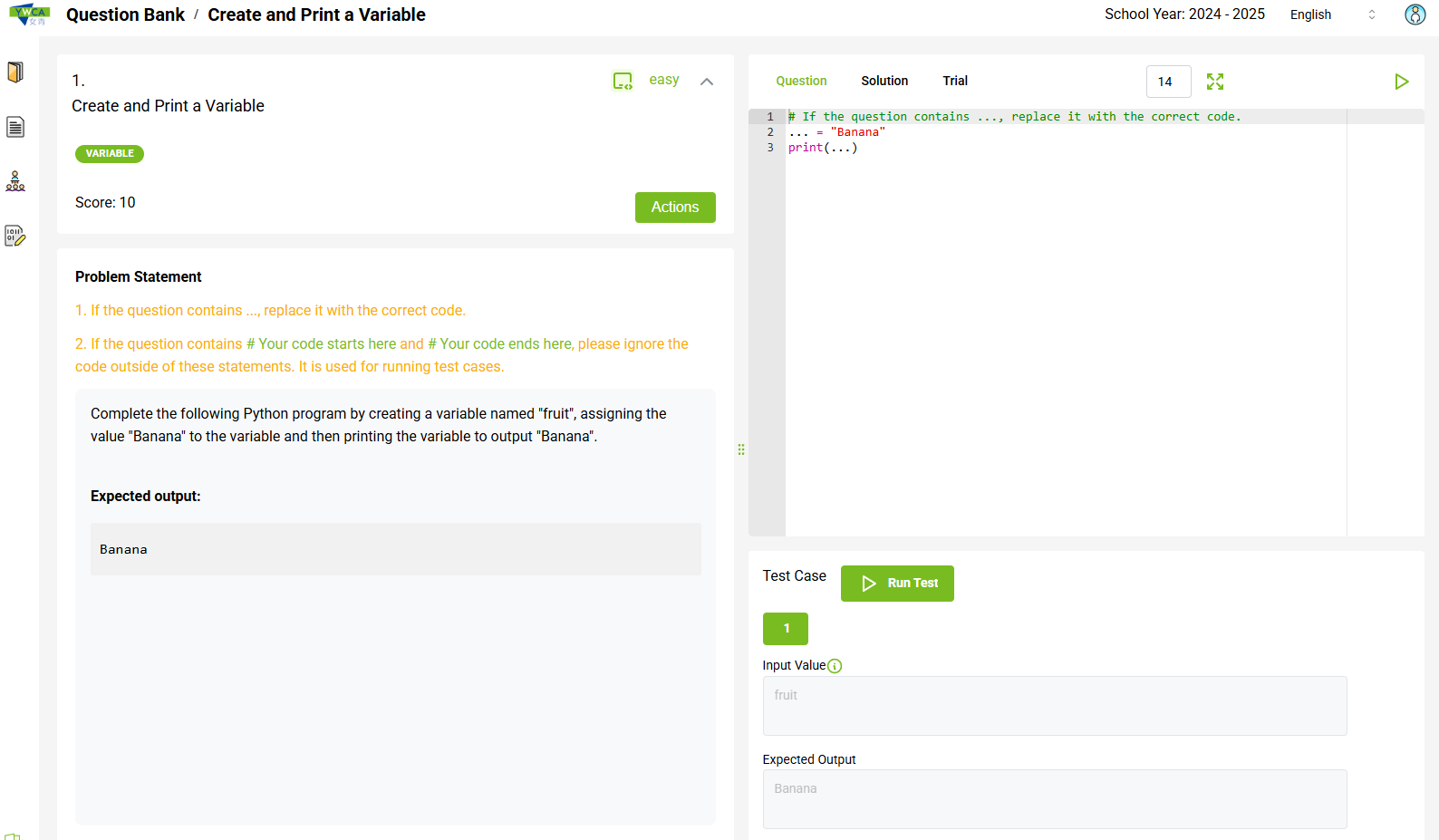The width and height of the screenshot is (1439, 840).
Task: Click the YWCA logo
Action: [x=30, y=14]
